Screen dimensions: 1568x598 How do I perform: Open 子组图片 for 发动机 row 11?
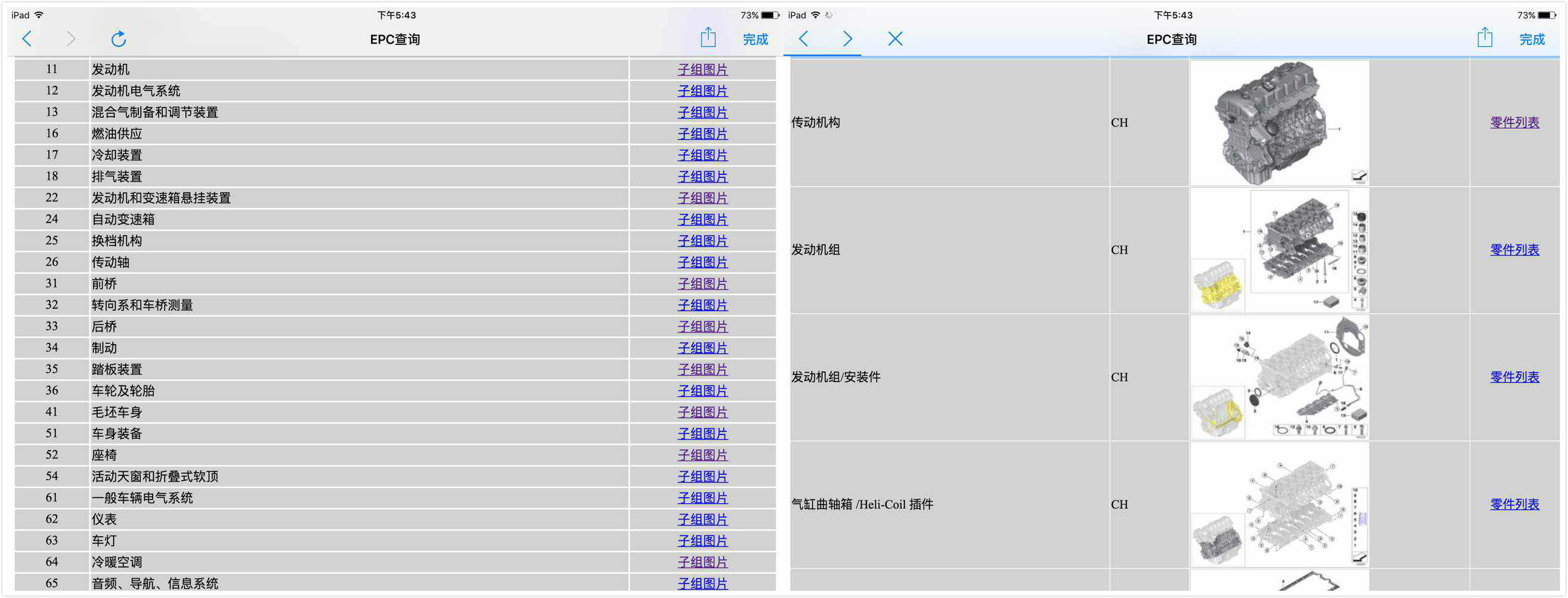(703, 70)
